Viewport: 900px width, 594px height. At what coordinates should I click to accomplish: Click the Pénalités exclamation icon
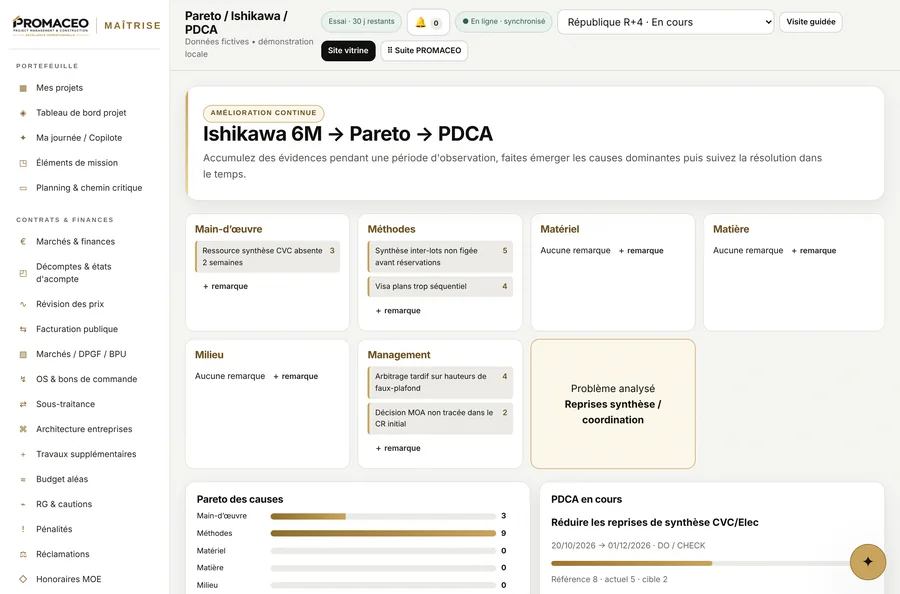click(23, 529)
